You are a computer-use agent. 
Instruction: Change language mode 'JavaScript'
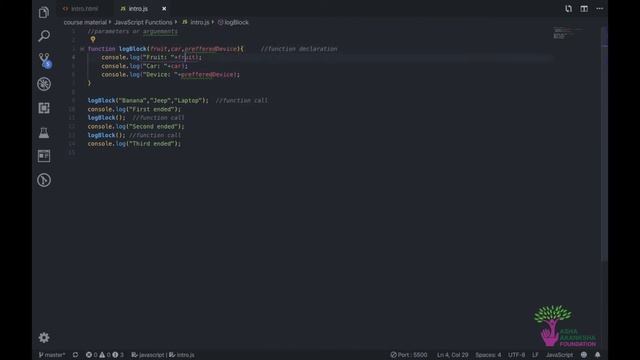click(x=559, y=355)
